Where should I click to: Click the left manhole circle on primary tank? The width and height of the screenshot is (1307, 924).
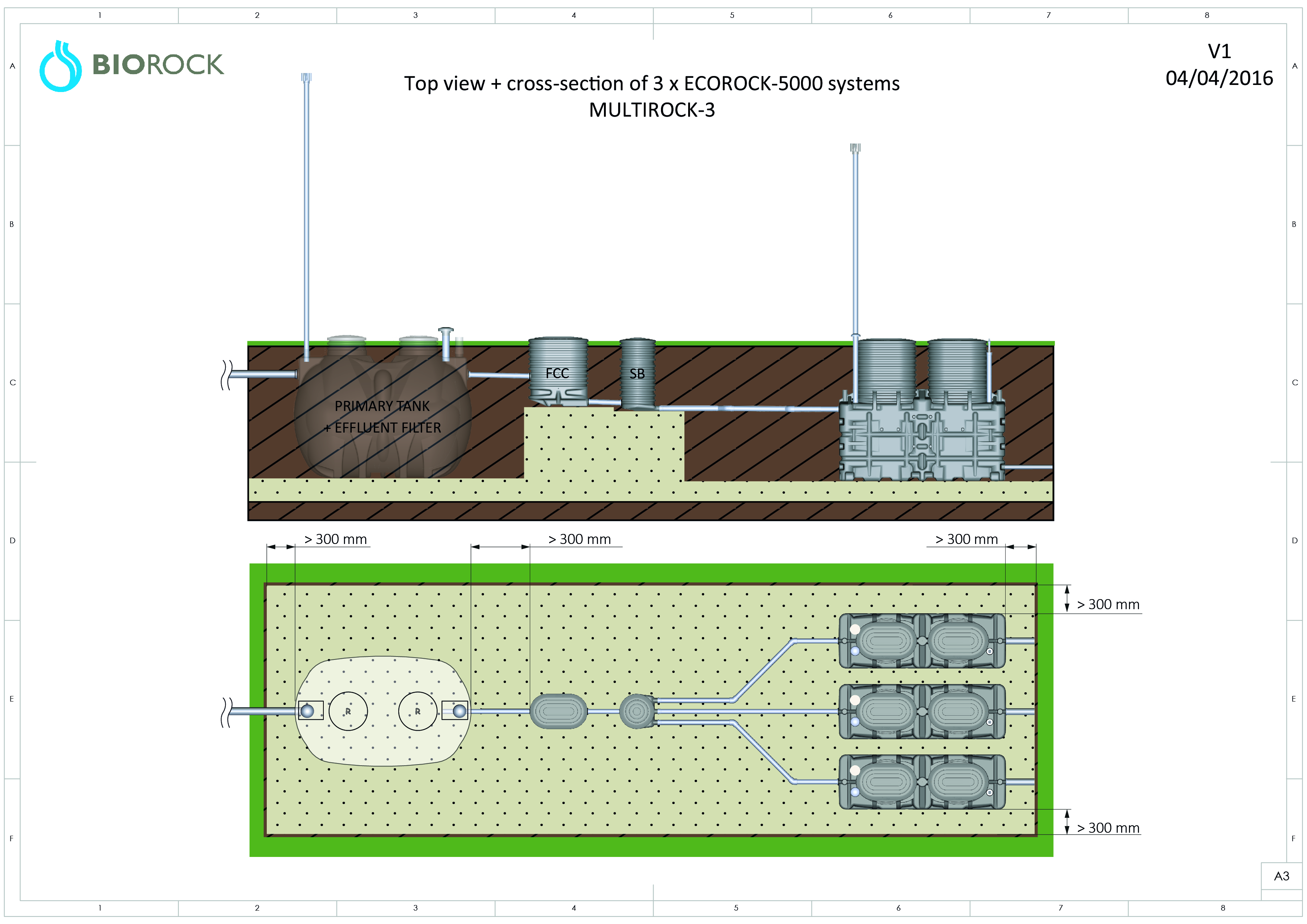tap(348, 711)
